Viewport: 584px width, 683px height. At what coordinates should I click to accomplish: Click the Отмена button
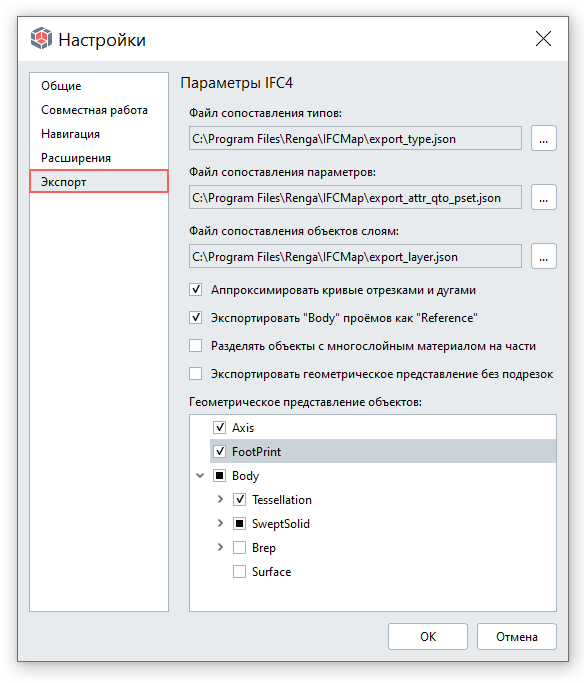point(516,636)
